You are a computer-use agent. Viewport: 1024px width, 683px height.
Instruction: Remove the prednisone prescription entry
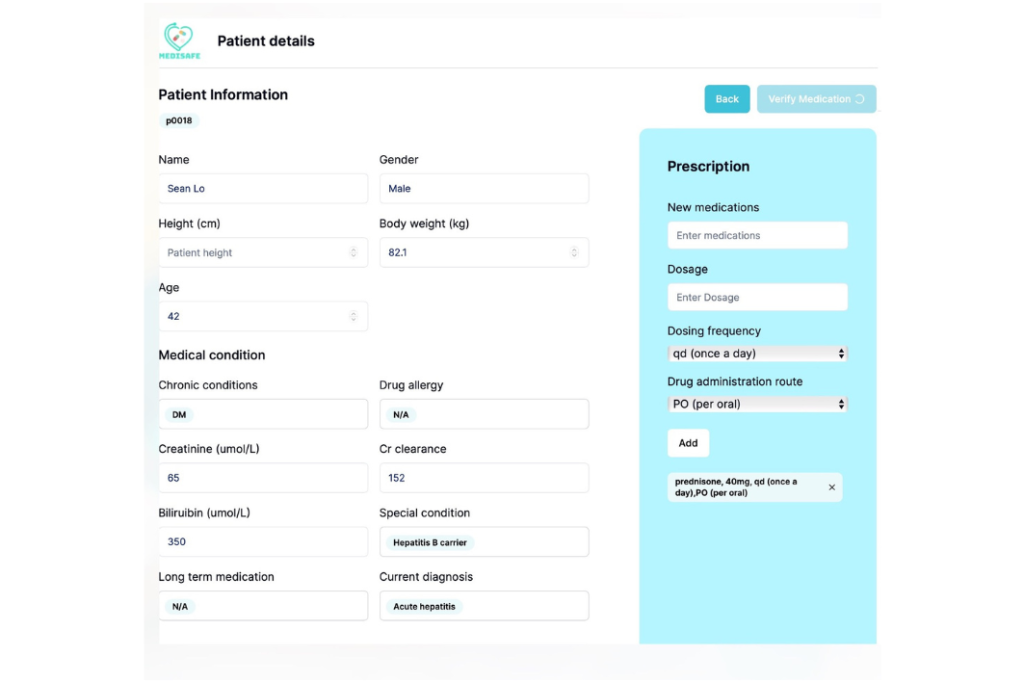[x=832, y=488]
